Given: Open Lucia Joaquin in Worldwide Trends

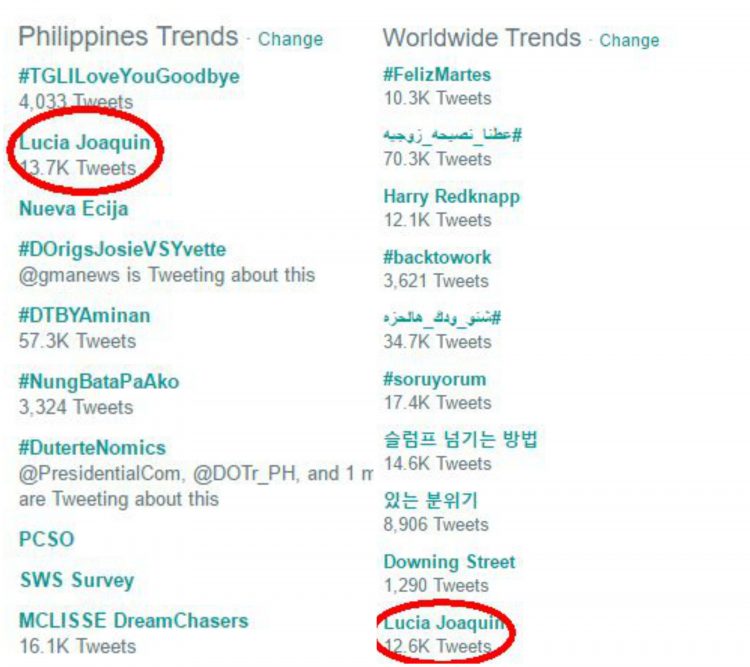Looking at the screenshot, I should click(x=443, y=623).
